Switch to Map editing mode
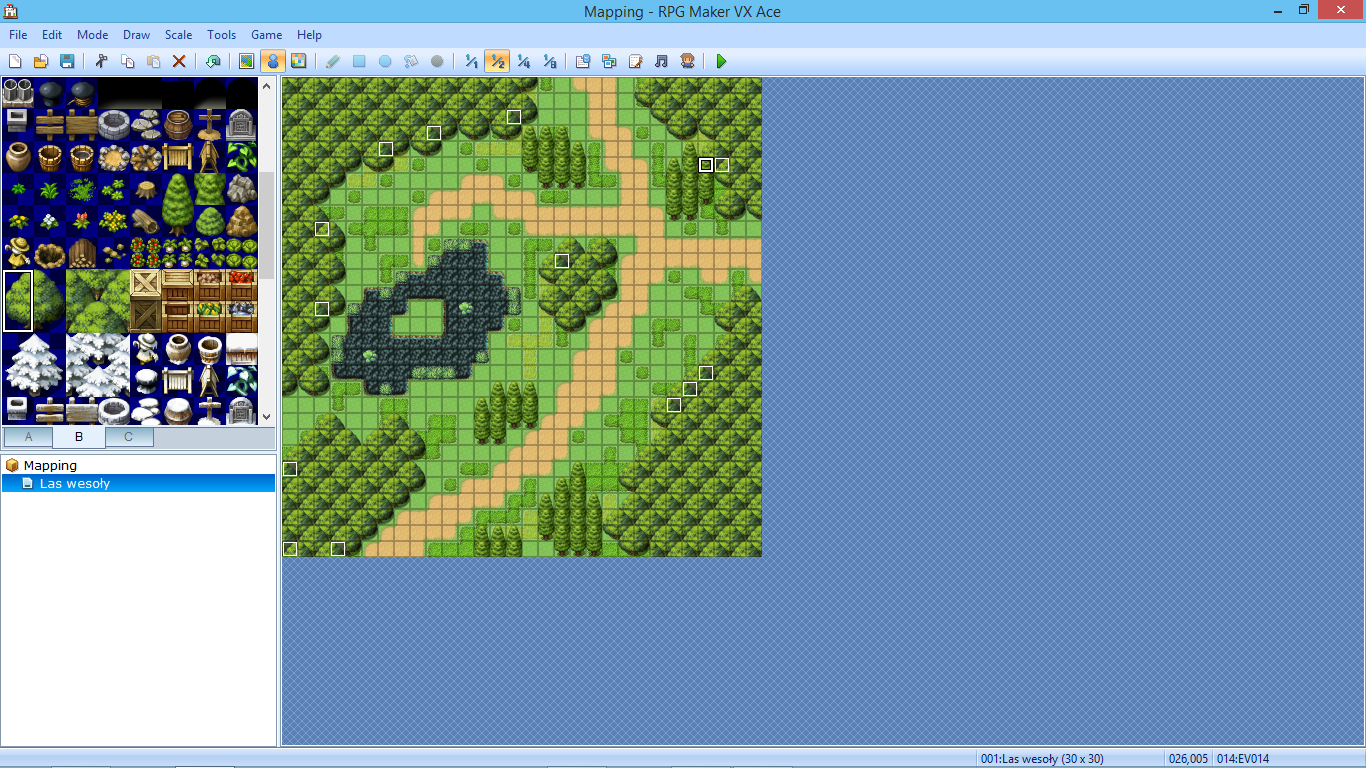Screen dimensions: 1366x768 pyautogui.click(x=247, y=62)
